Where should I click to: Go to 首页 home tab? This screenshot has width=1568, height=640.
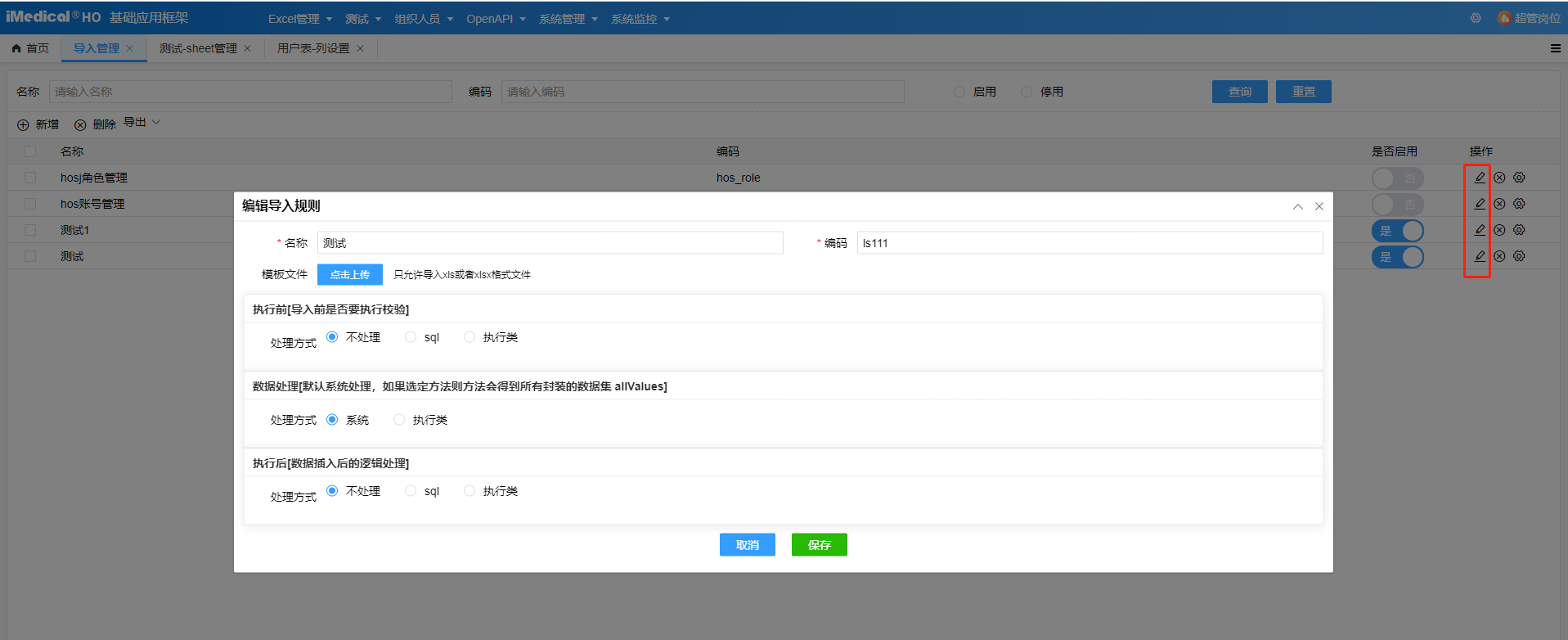point(30,48)
